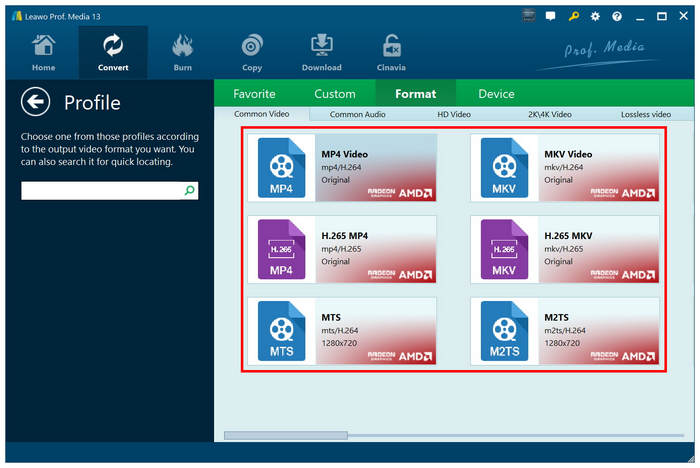700x468 pixels.
Task: Choose the MTS profile title text
Action: click(x=331, y=318)
